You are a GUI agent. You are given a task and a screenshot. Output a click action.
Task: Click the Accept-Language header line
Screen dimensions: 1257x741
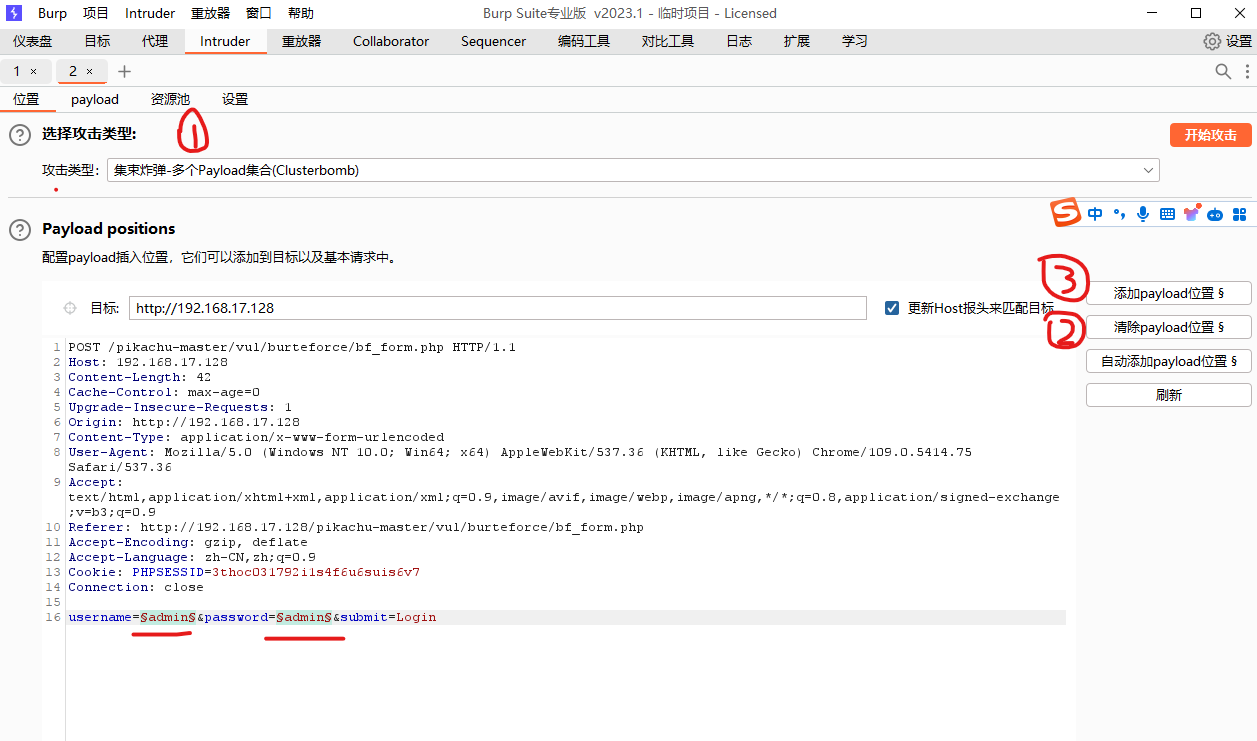pyautogui.click(x=192, y=557)
